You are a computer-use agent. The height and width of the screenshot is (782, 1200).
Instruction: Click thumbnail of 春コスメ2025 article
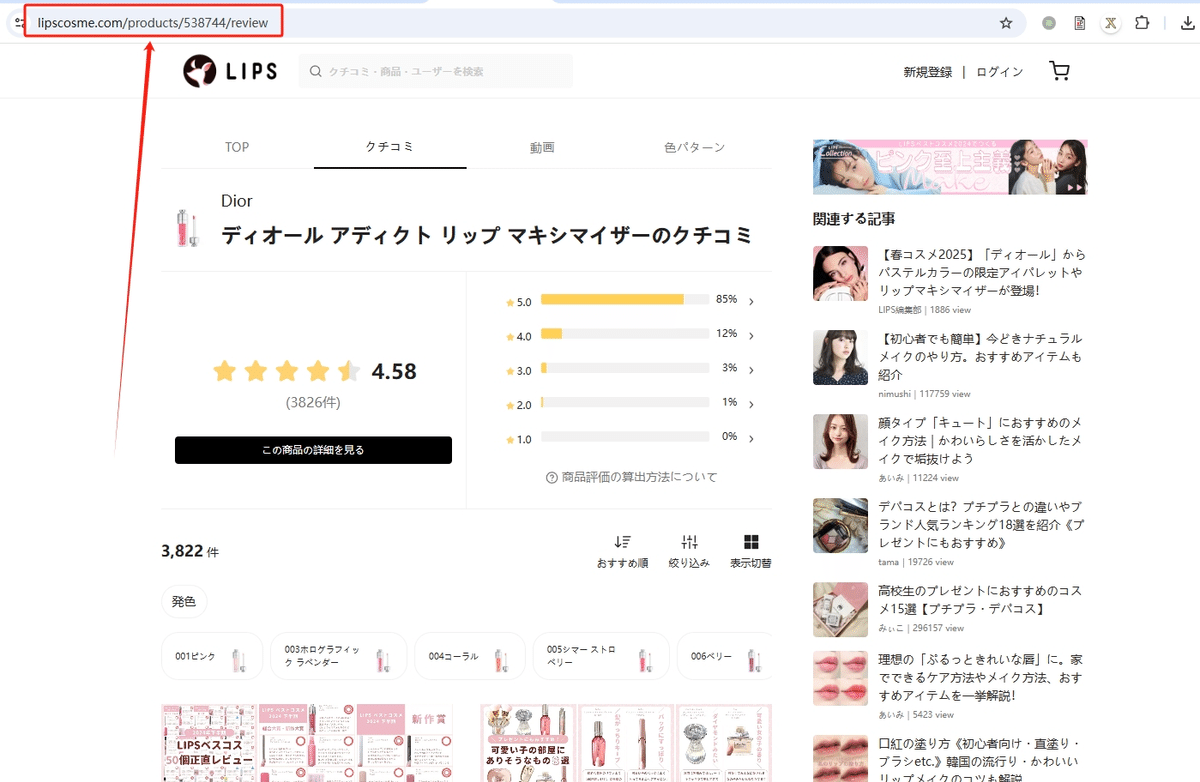(840, 273)
